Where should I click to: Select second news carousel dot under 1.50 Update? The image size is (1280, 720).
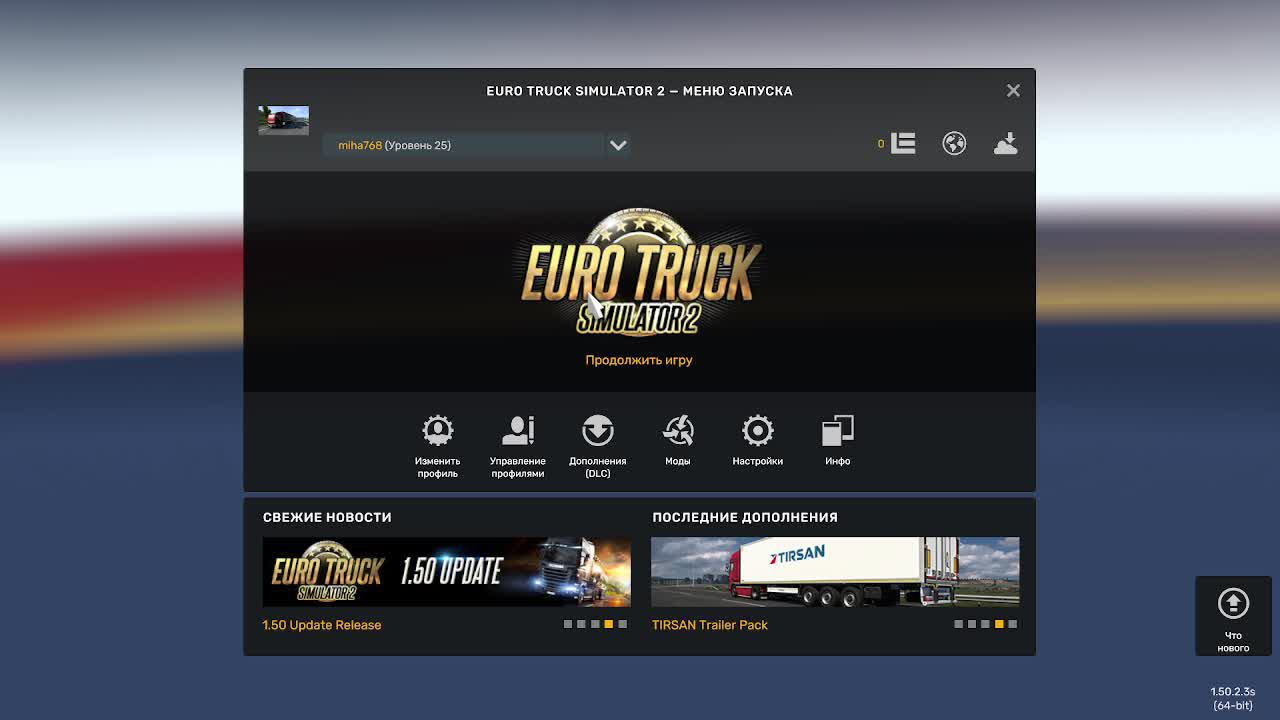581,624
